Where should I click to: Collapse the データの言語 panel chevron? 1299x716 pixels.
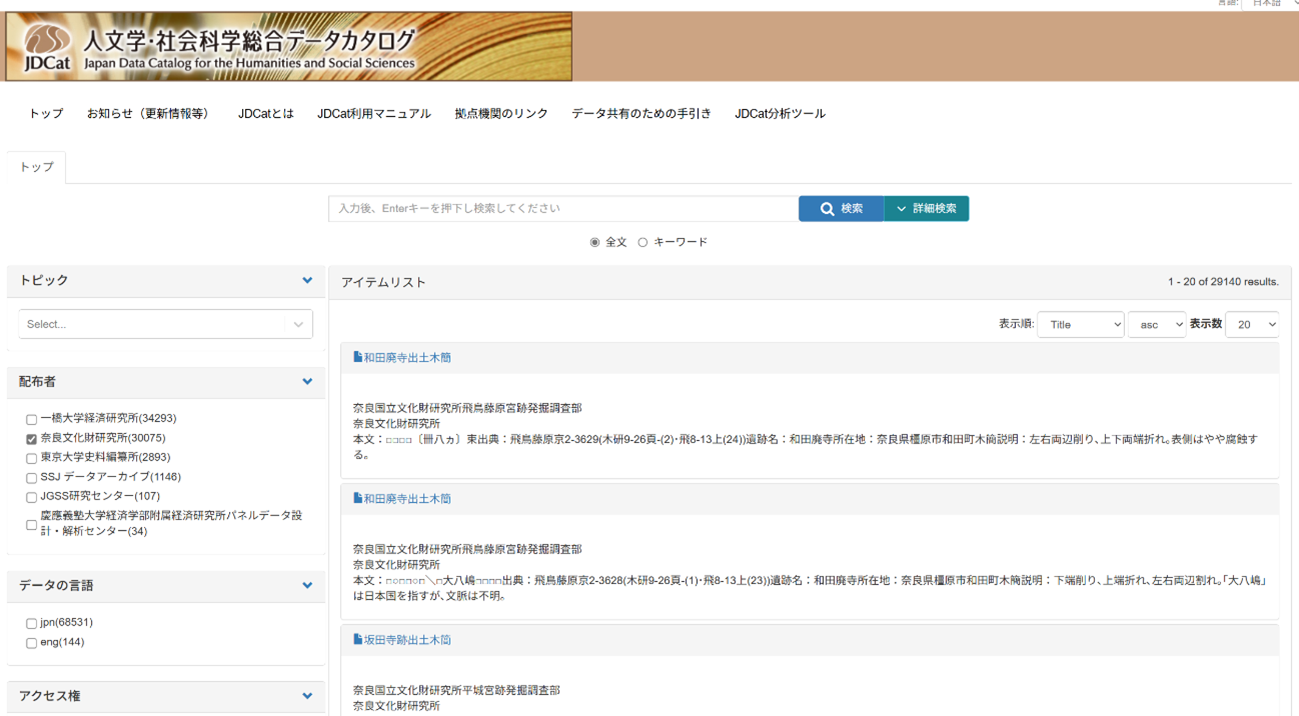[307, 586]
